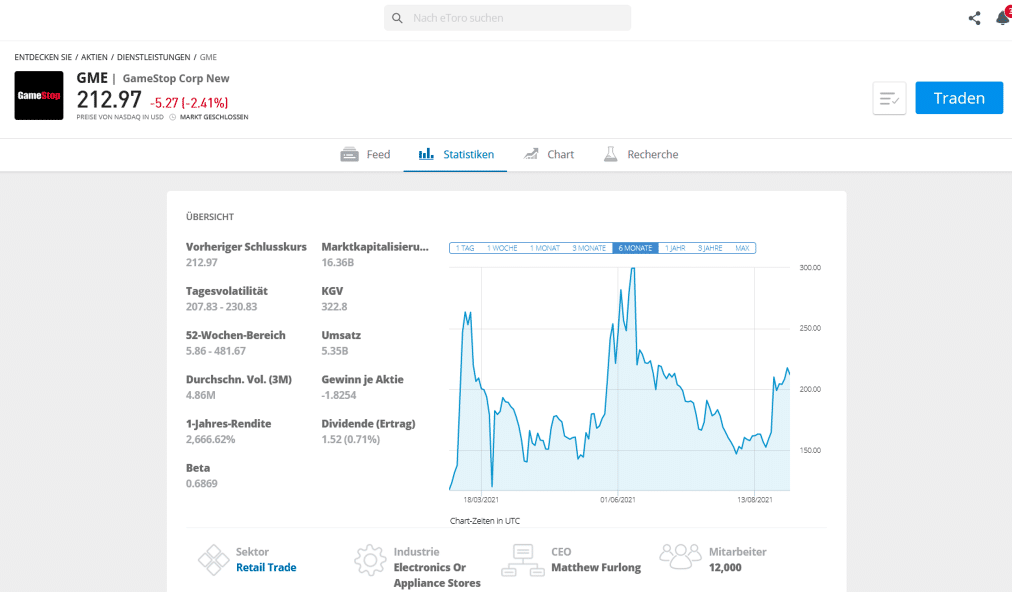Click the Beta value 0.6869
Screen dimensions: 1012x592
[x=201, y=484]
